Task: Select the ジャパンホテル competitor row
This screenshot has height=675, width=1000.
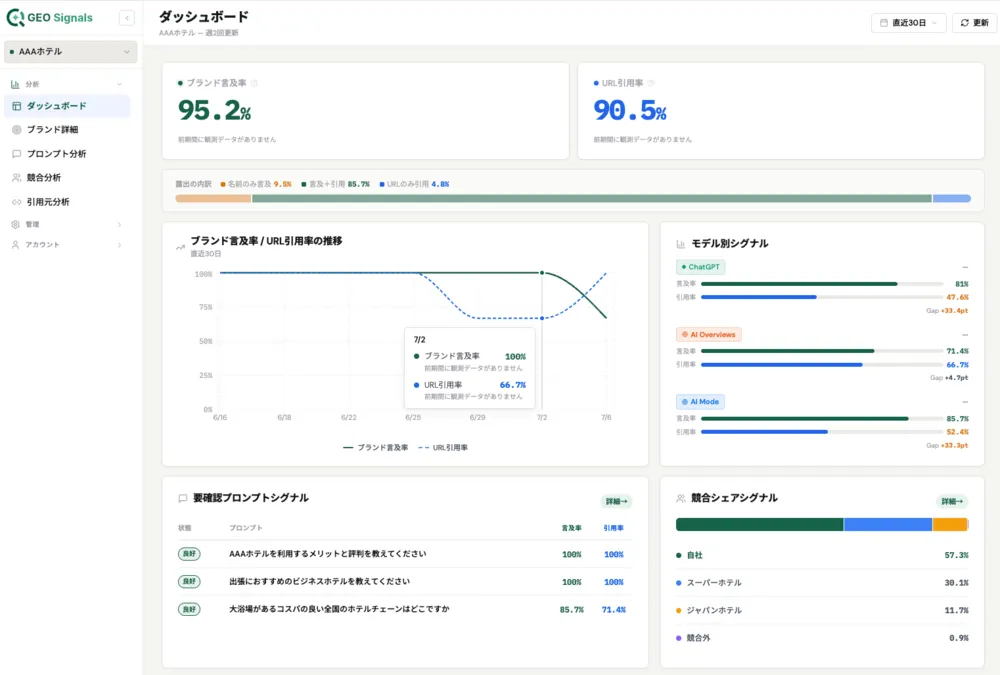Action: click(x=822, y=611)
